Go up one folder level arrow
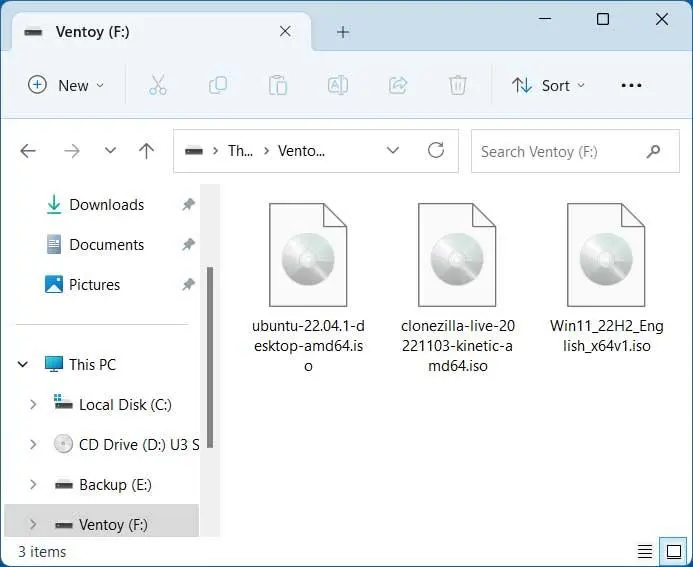The image size is (693, 567). pos(146,151)
